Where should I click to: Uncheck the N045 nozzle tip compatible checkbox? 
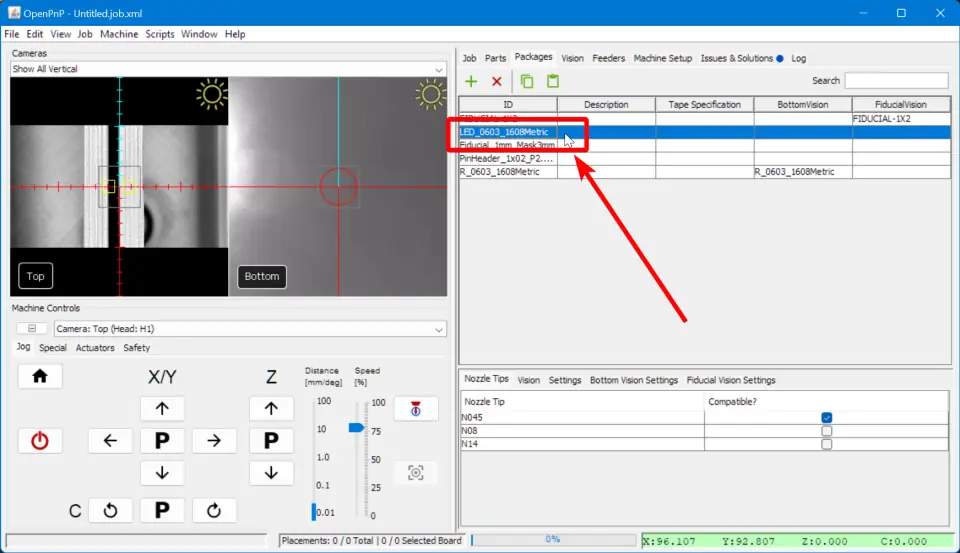point(826,418)
